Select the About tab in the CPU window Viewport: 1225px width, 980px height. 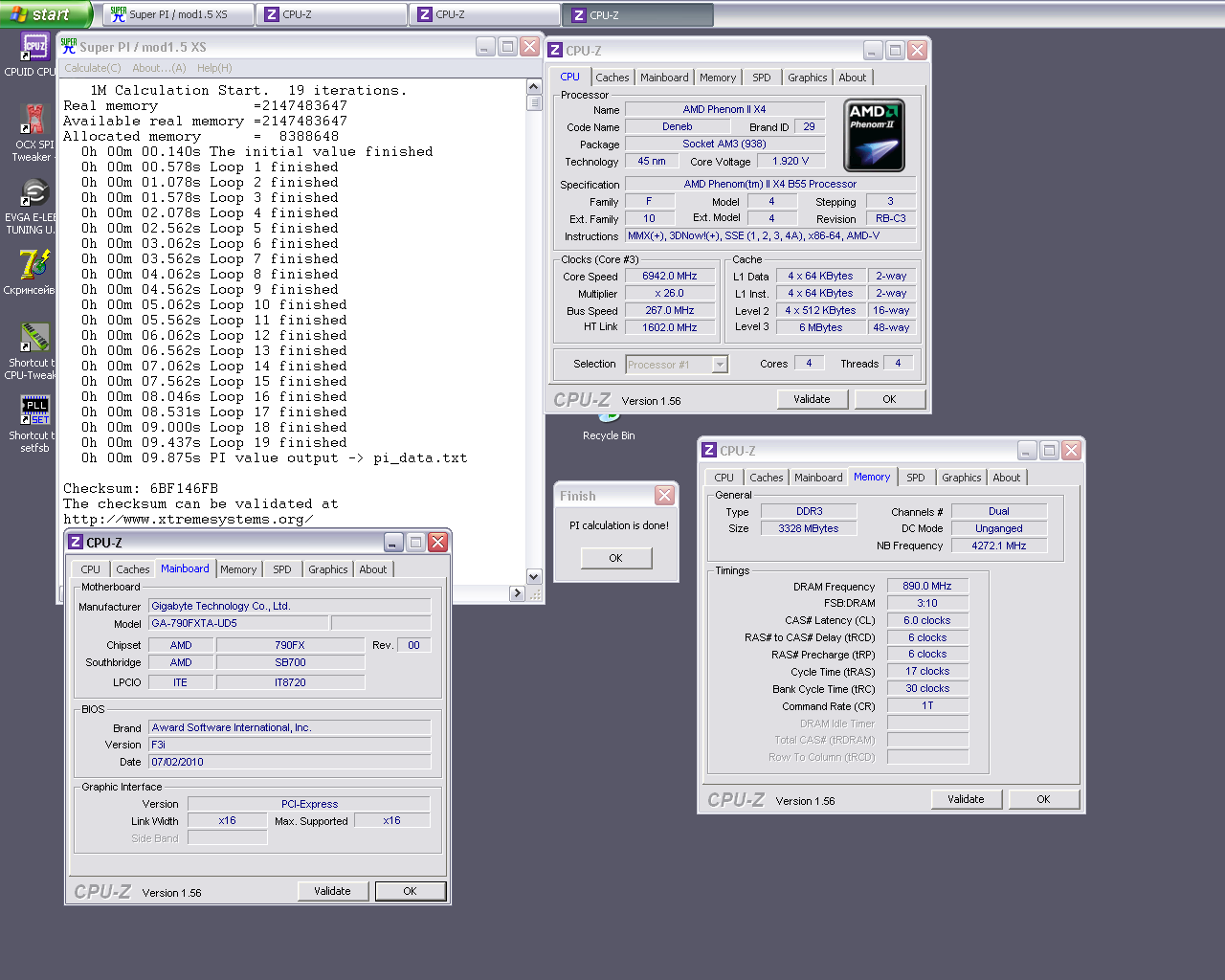click(x=853, y=78)
